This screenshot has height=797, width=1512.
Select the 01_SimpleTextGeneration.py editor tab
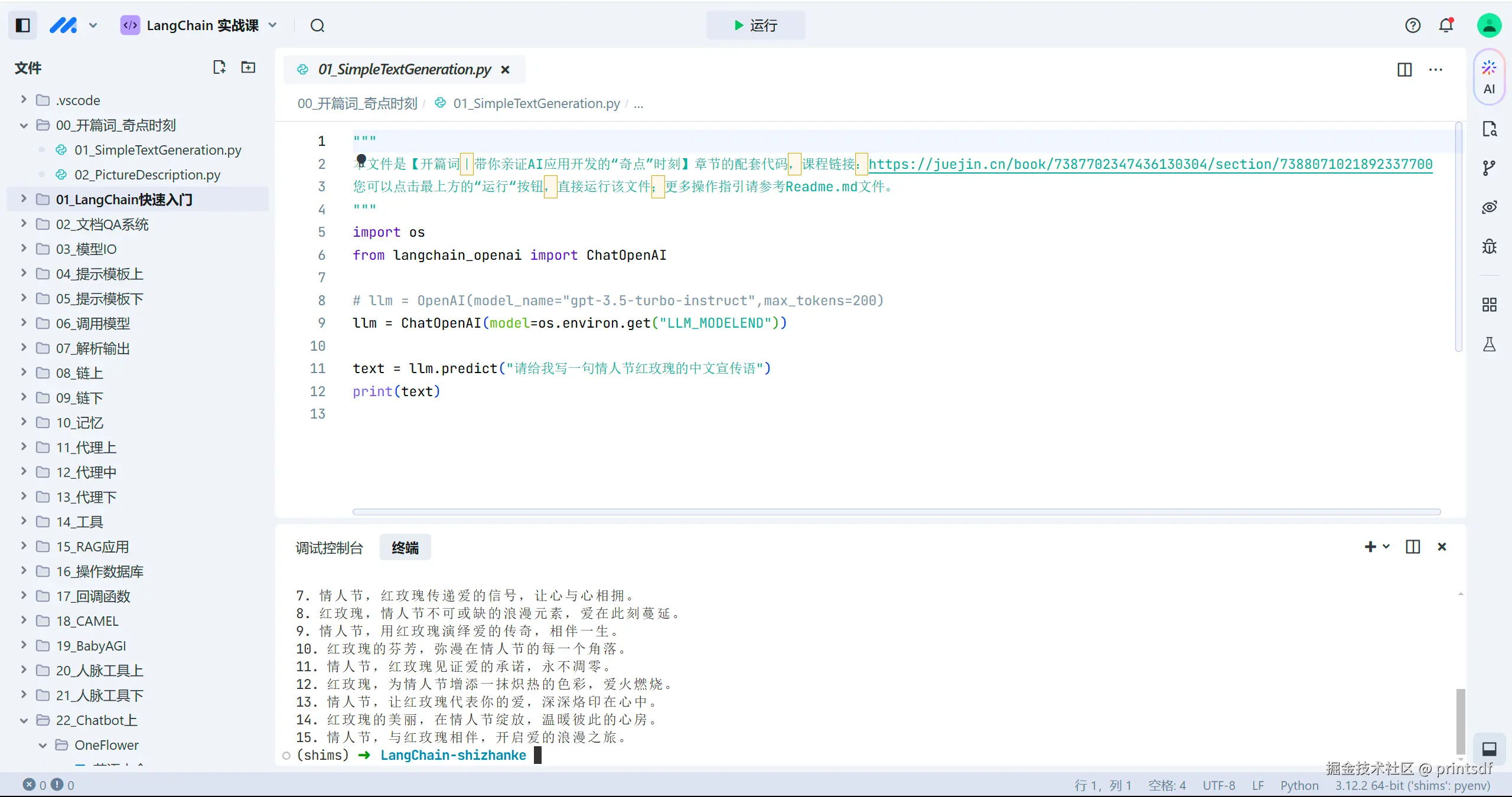(x=403, y=68)
